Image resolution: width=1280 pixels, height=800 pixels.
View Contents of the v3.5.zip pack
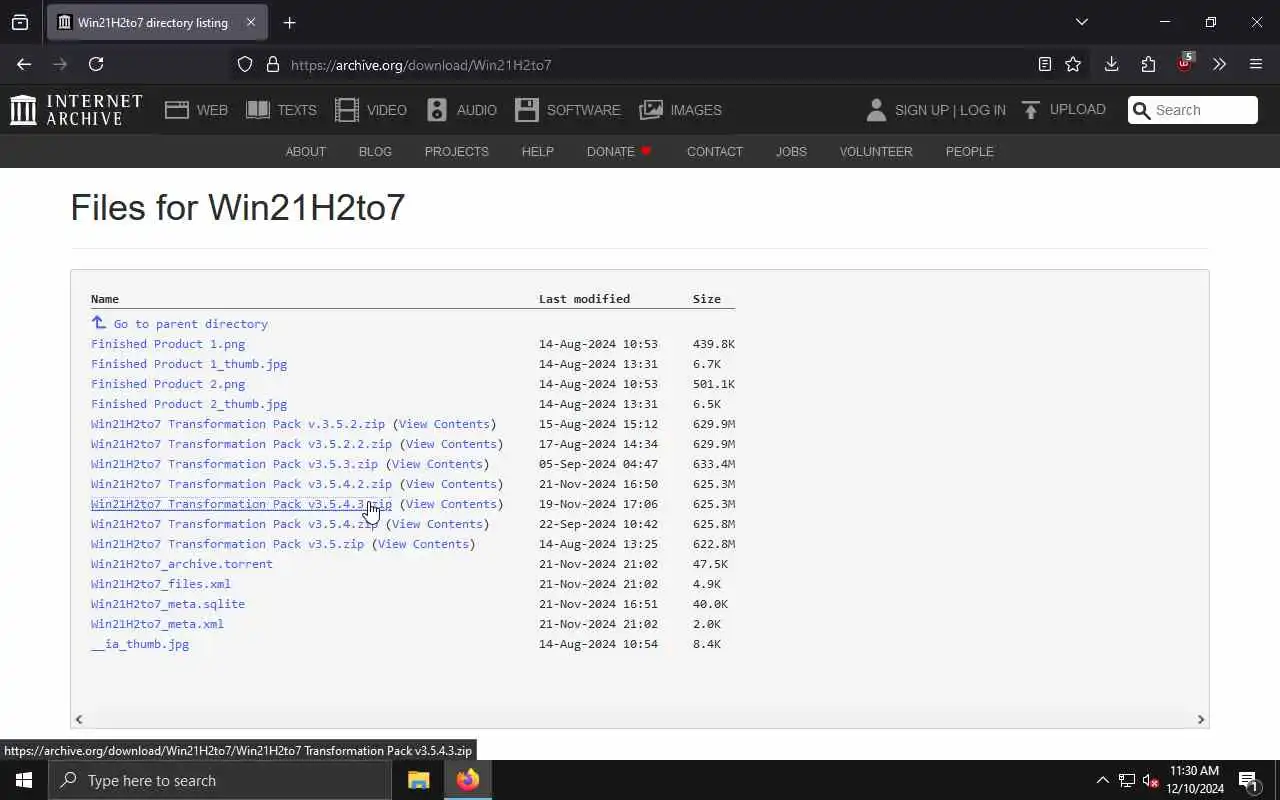(423, 544)
